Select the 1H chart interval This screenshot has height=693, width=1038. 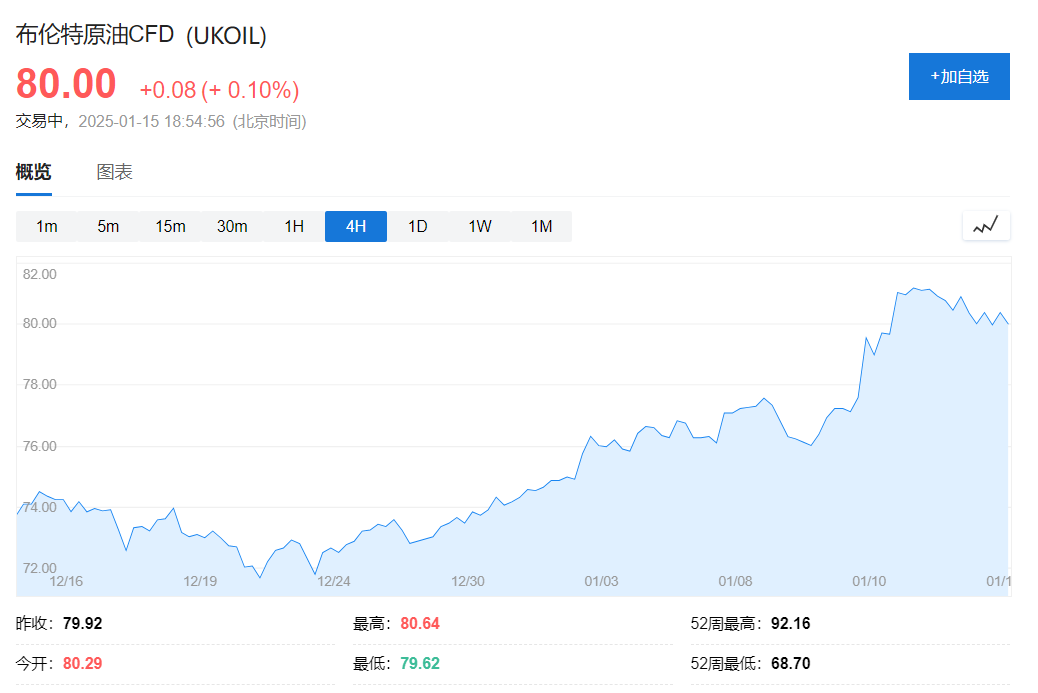[293, 226]
